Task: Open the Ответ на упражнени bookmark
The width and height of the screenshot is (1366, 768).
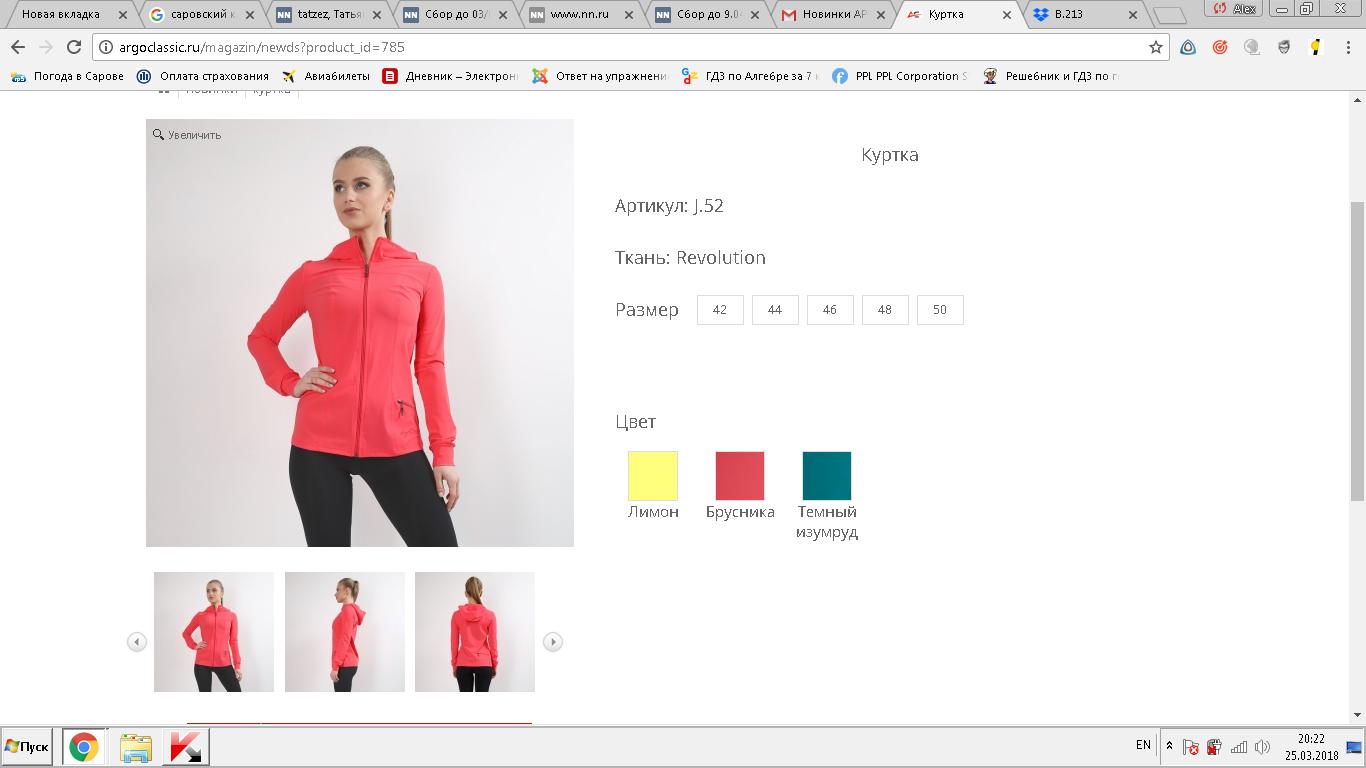Action: pyautogui.click(x=600, y=76)
